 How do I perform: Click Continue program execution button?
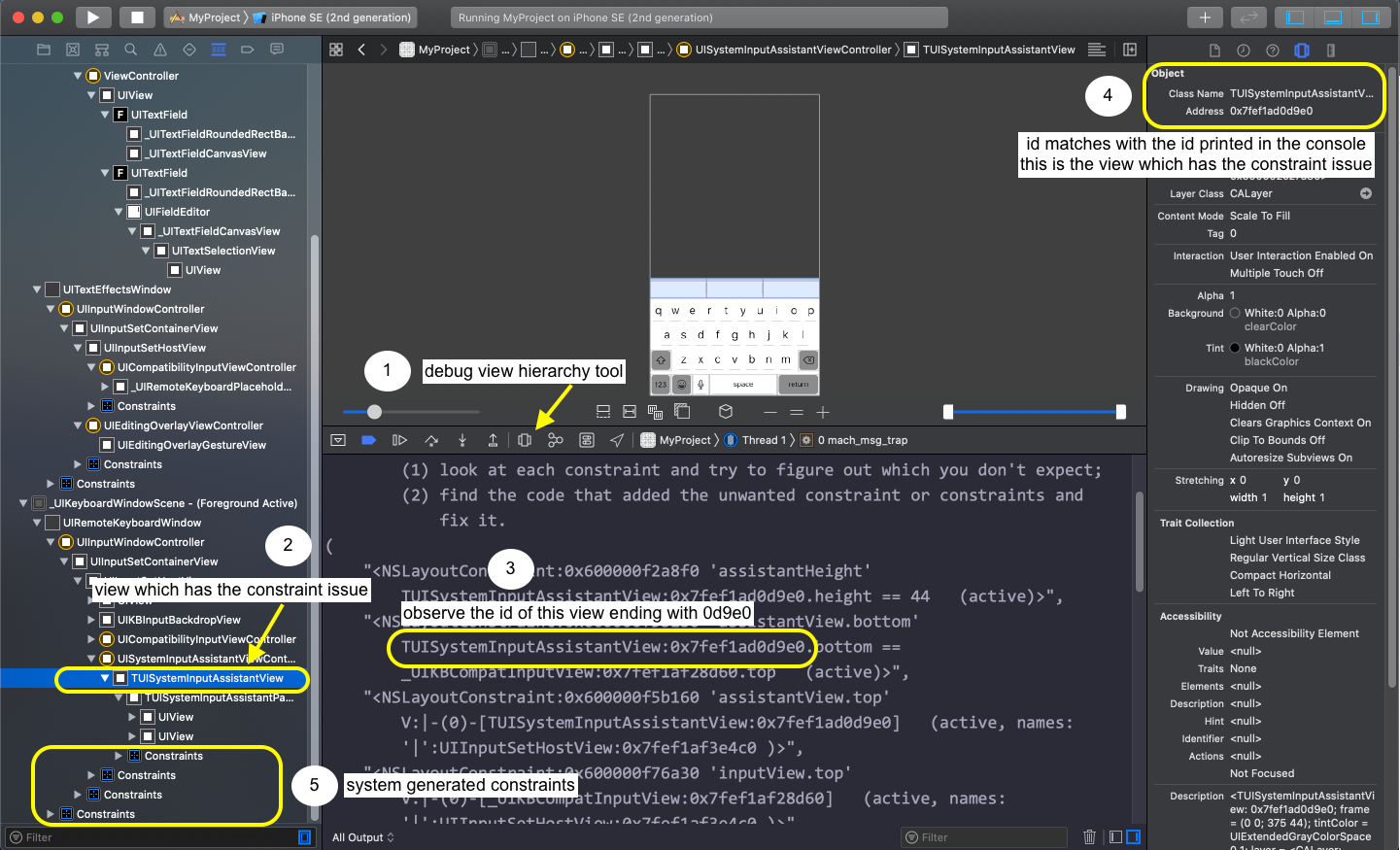tap(399, 440)
